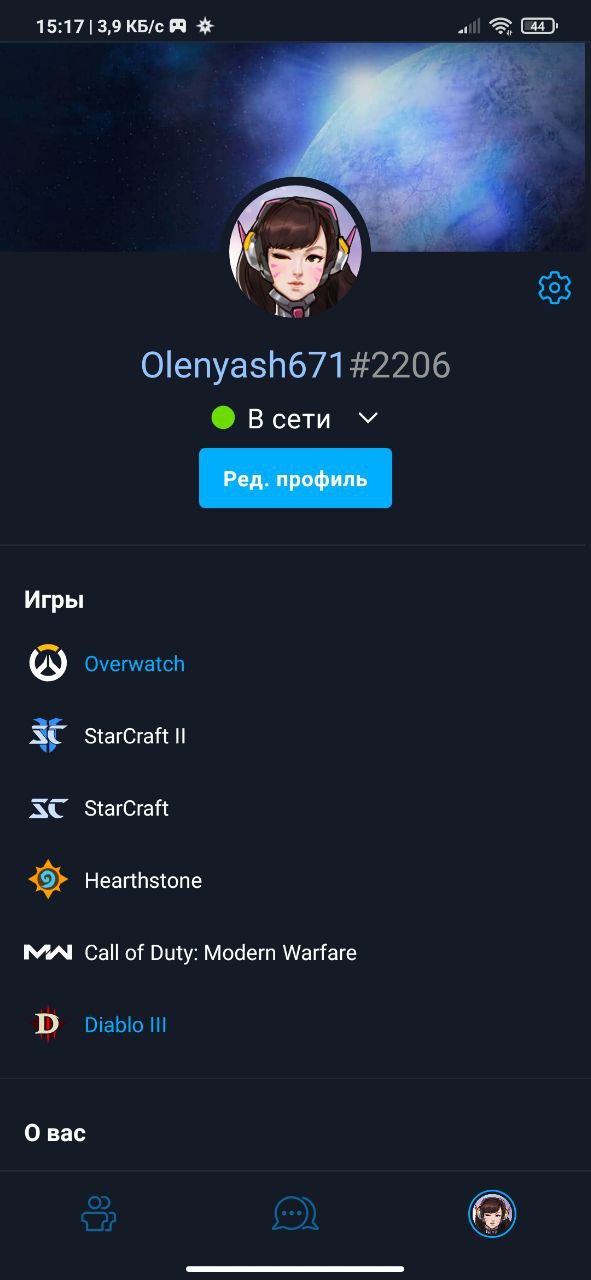Tap the StarCraft II logo icon
The width and height of the screenshot is (591, 1280).
[48, 736]
